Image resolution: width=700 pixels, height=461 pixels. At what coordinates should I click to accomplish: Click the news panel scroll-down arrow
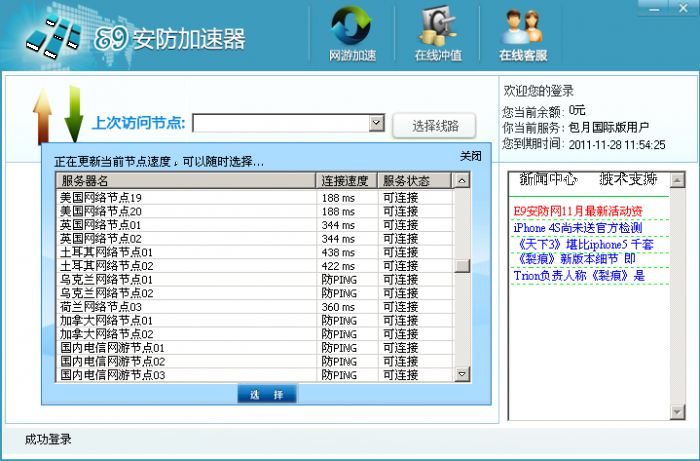[678, 411]
